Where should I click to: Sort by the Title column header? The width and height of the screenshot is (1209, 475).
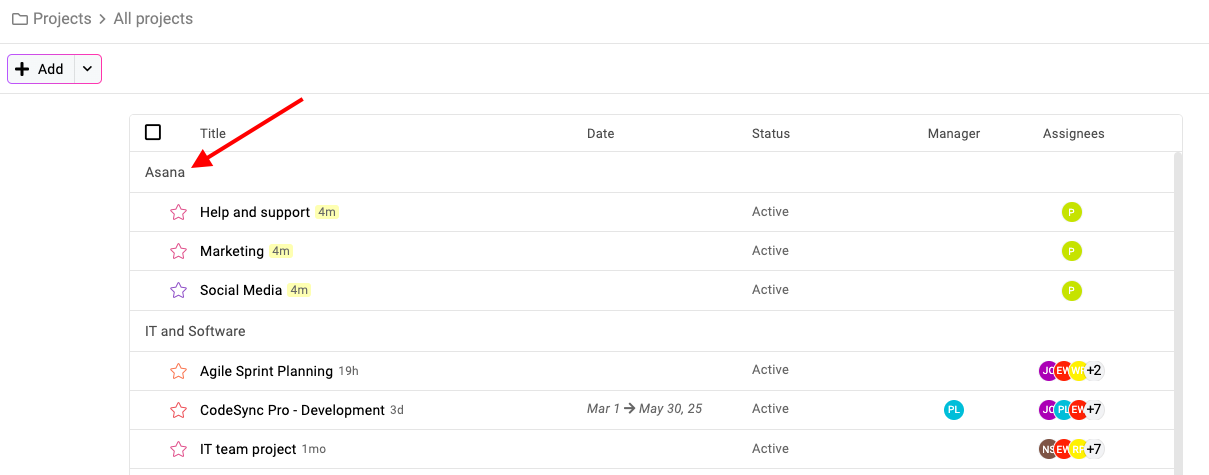click(213, 133)
